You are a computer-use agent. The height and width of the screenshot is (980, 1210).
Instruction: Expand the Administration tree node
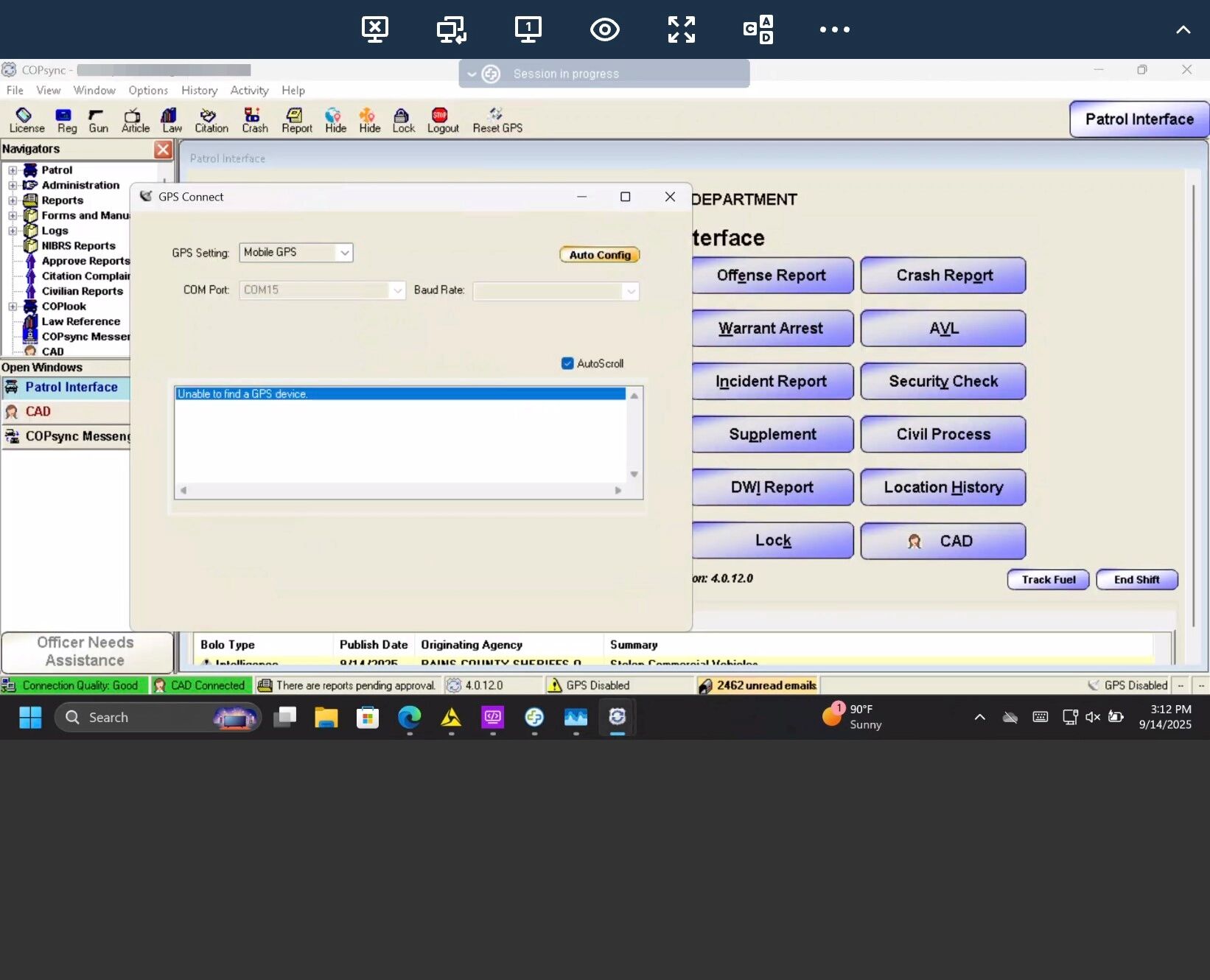click(x=13, y=186)
